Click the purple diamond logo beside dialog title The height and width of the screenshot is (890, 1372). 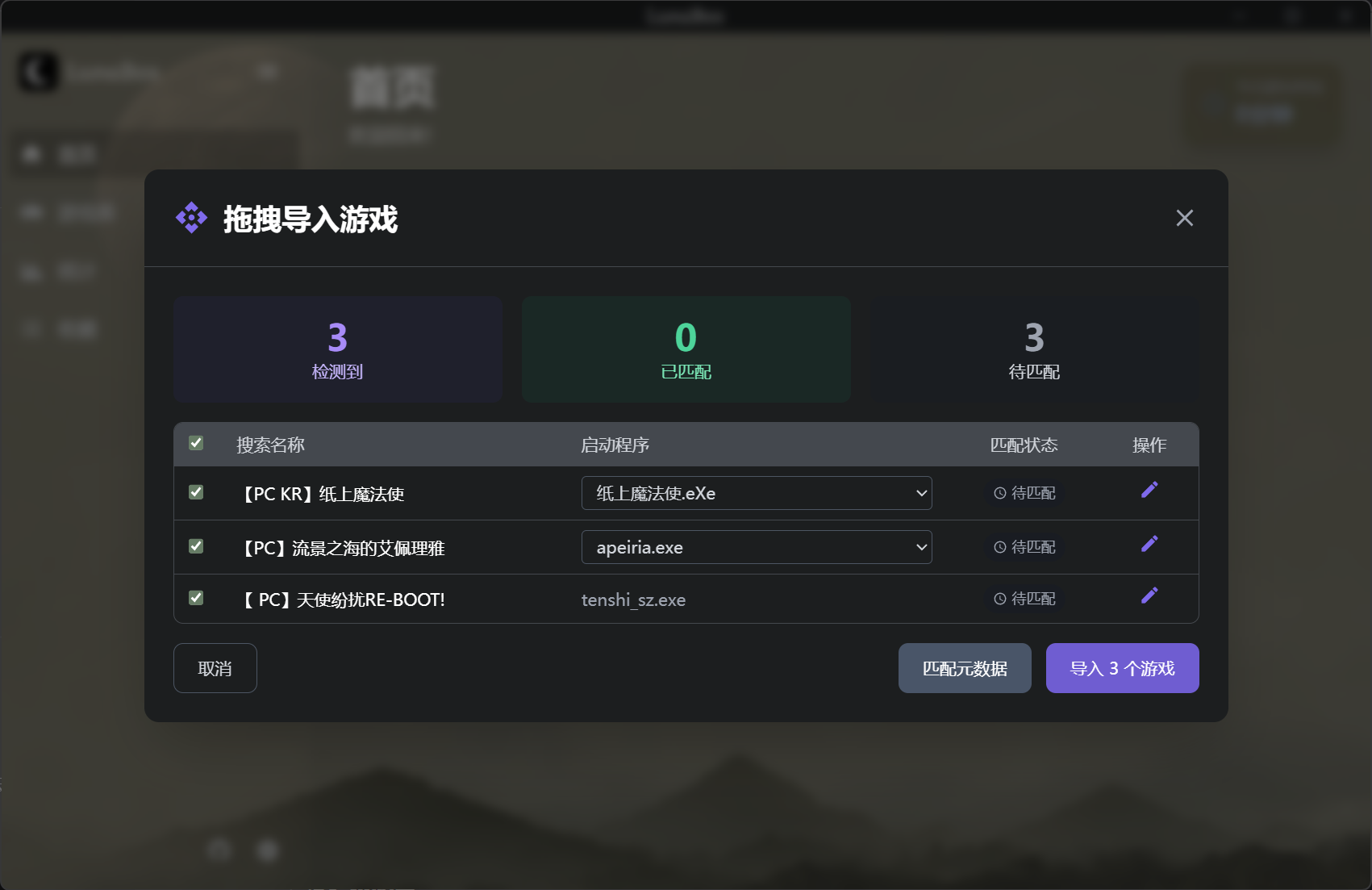(x=191, y=218)
